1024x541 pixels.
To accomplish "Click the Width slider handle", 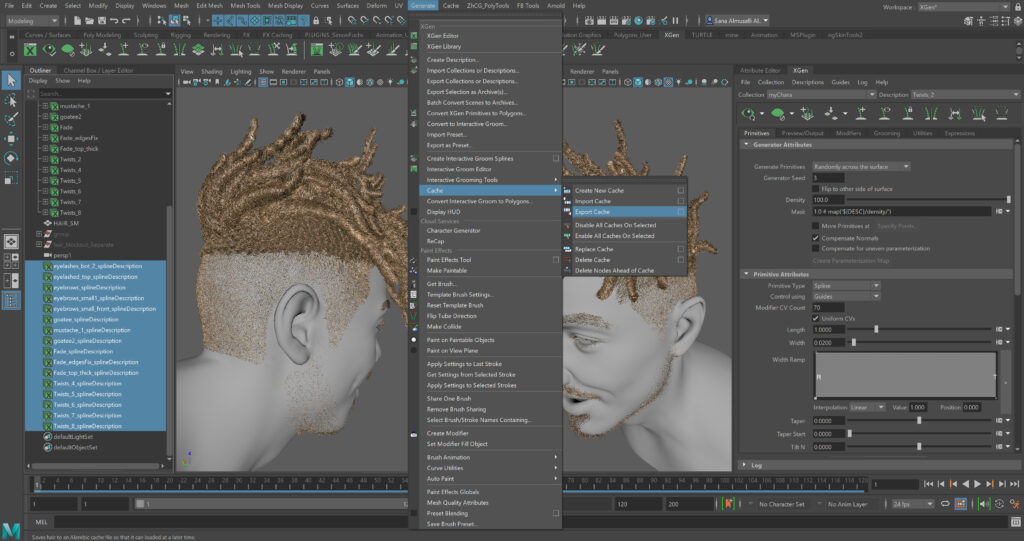I will click(854, 342).
